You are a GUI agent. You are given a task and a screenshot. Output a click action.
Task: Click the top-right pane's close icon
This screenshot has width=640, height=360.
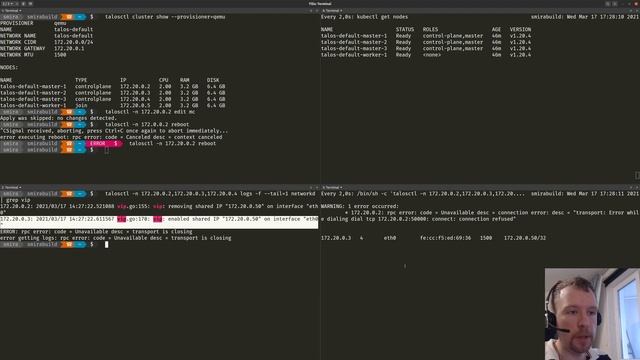pyautogui.click(x=637, y=11)
